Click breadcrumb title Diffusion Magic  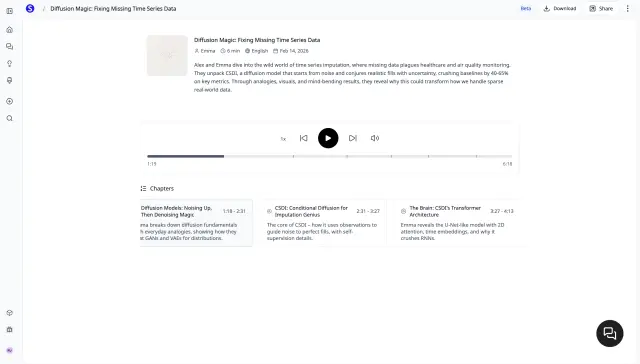[x=113, y=9]
